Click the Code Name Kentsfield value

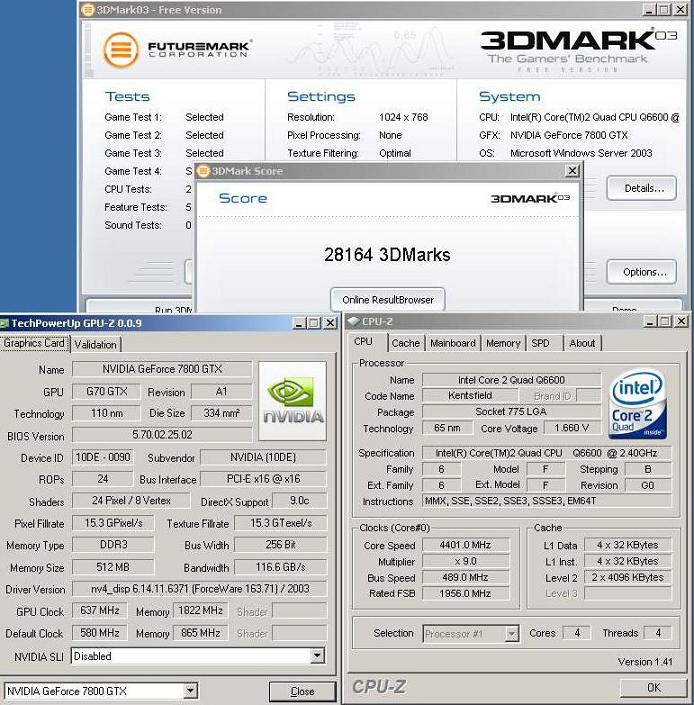[470, 396]
